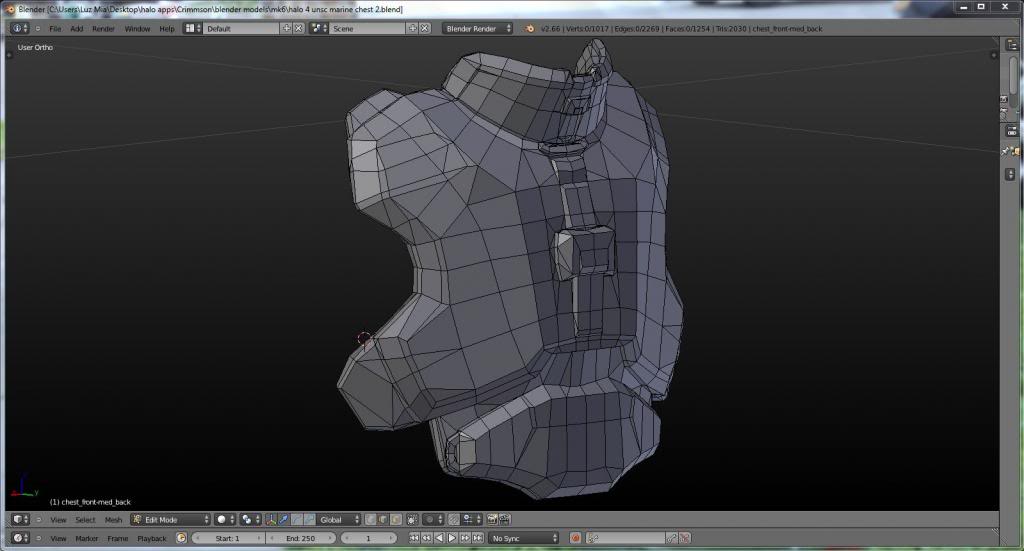Viewport: 1024px width, 551px height.
Task: Open the Add menu
Action: point(76,29)
